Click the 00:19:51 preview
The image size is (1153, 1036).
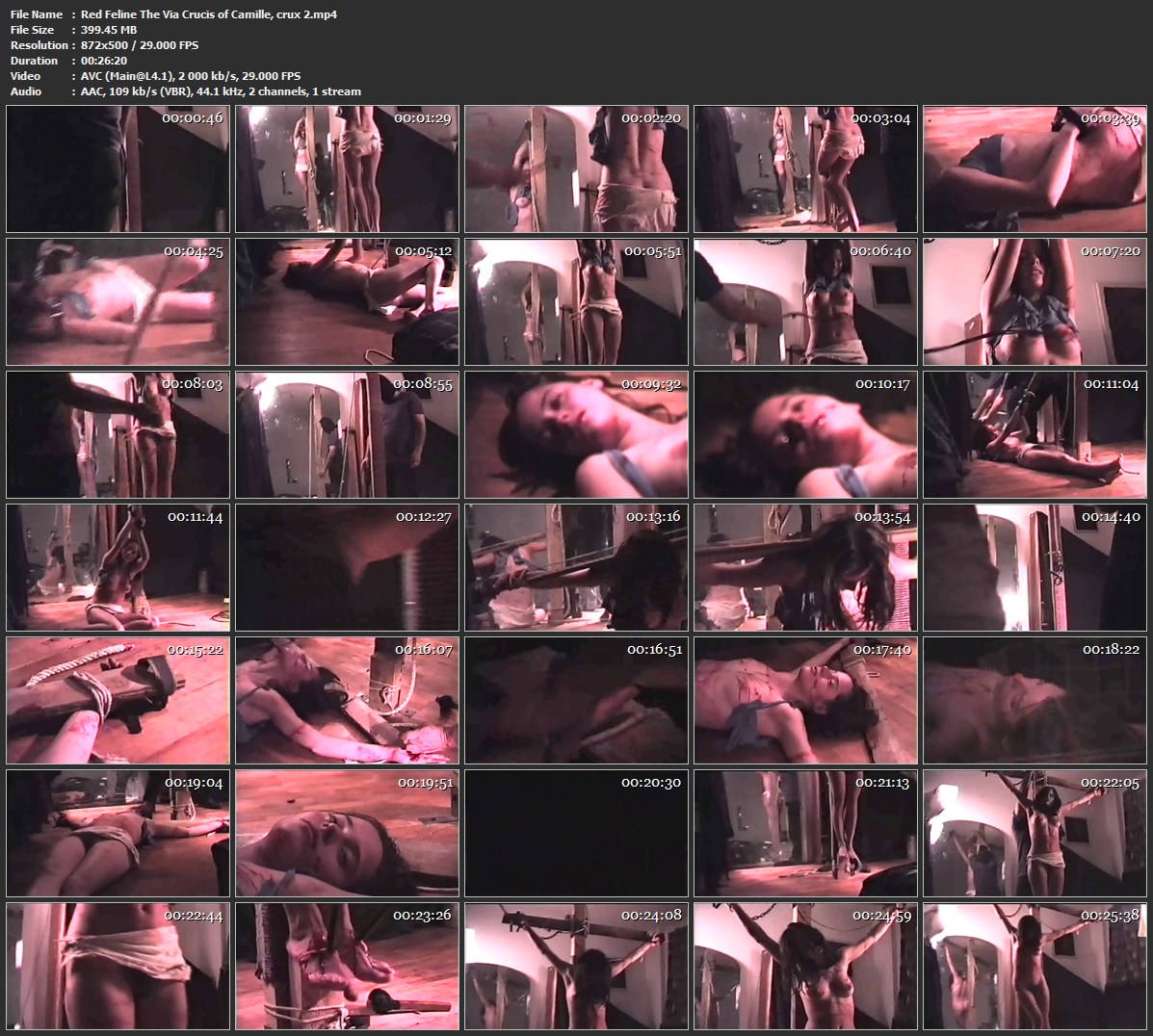tap(347, 834)
